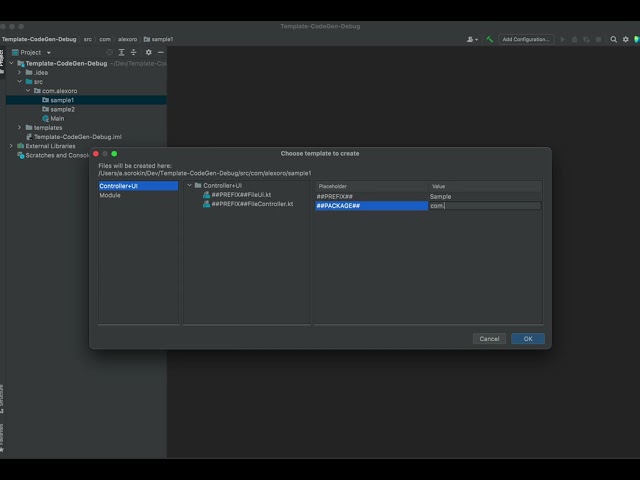Click Template-CodeGen-Debug in the breadcrumb bar
Viewport: 640px width, 480px height.
point(39,39)
